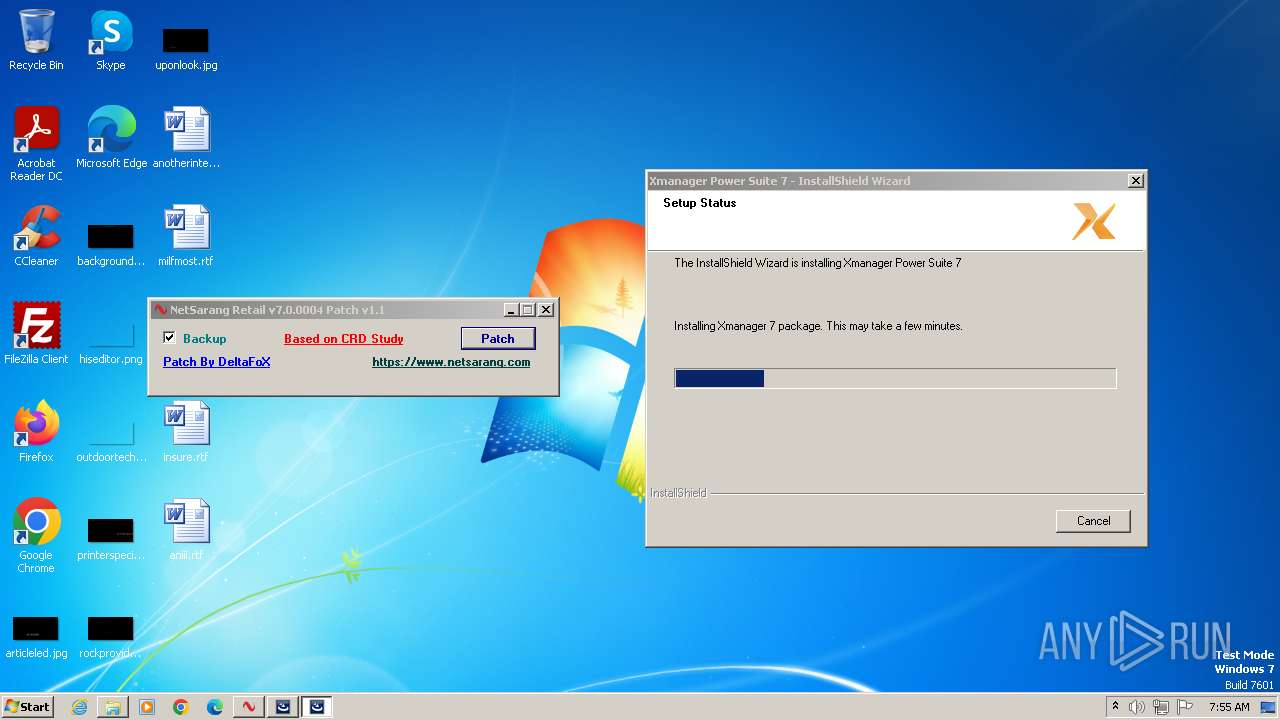1280x720 pixels.
Task: Switch to first InstallShield taskbar item
Action: click(x=283, y=707)
